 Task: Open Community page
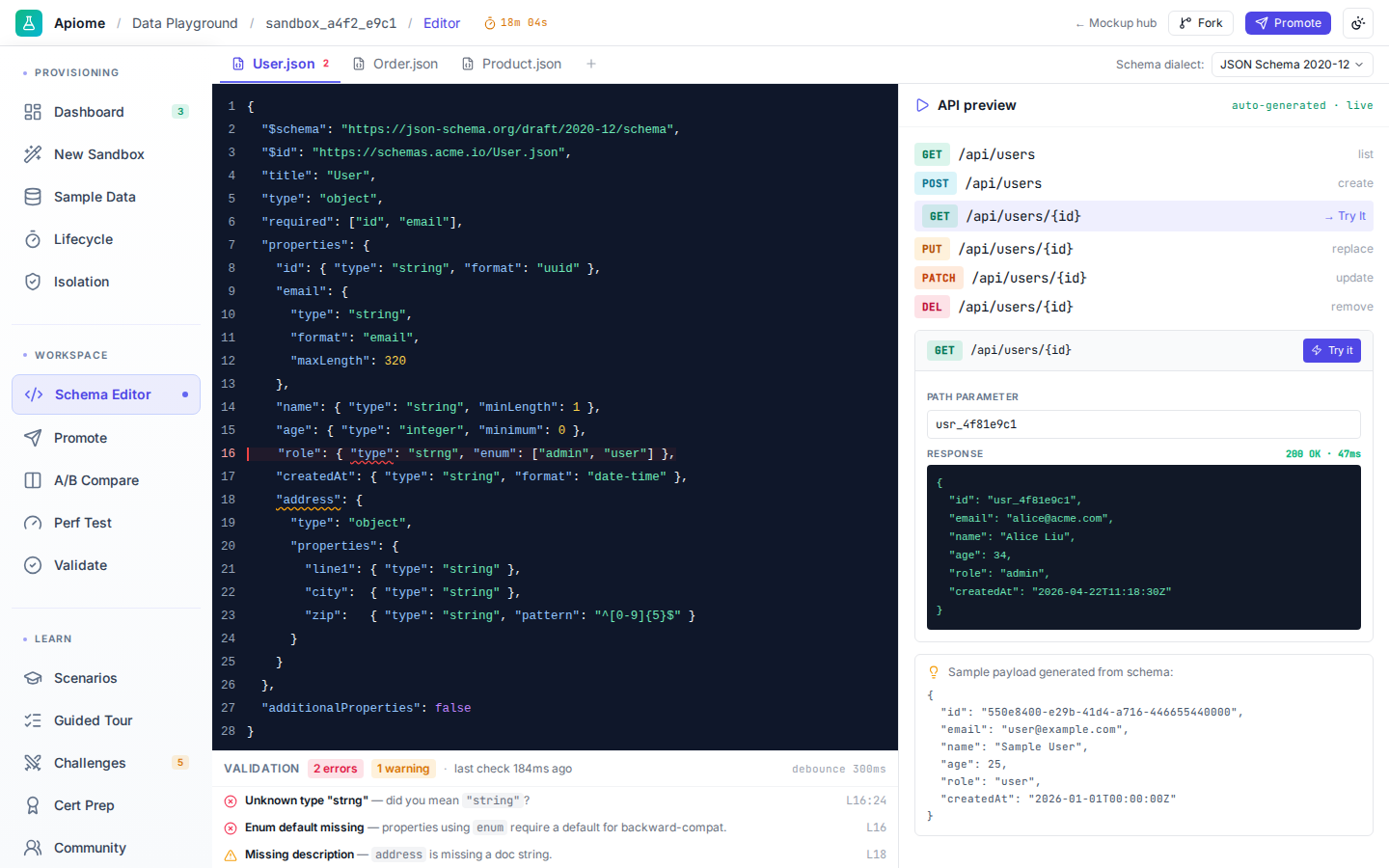click(x=106, y=848)
